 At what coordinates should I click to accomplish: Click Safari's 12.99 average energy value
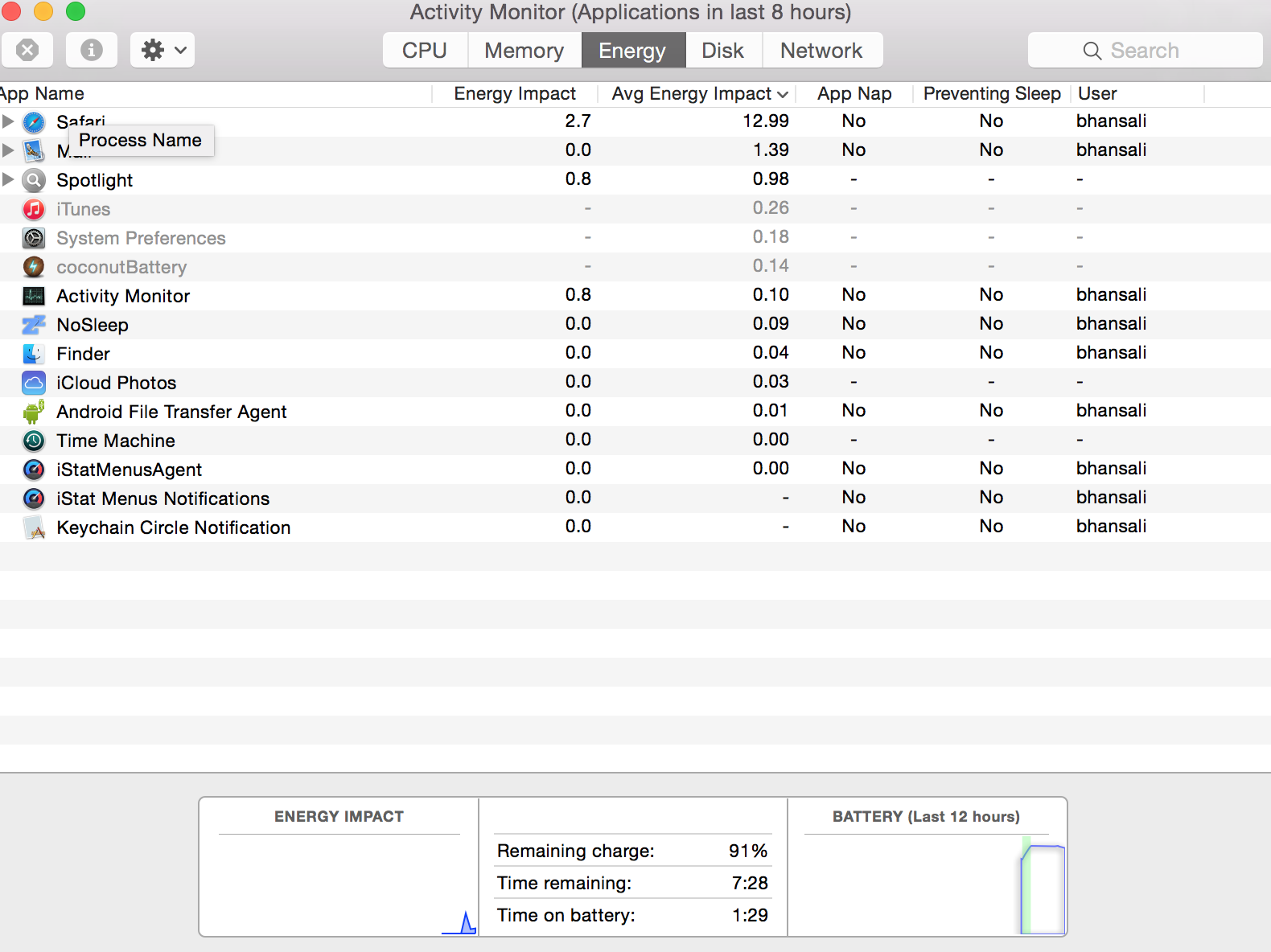(x=766, y=121)
